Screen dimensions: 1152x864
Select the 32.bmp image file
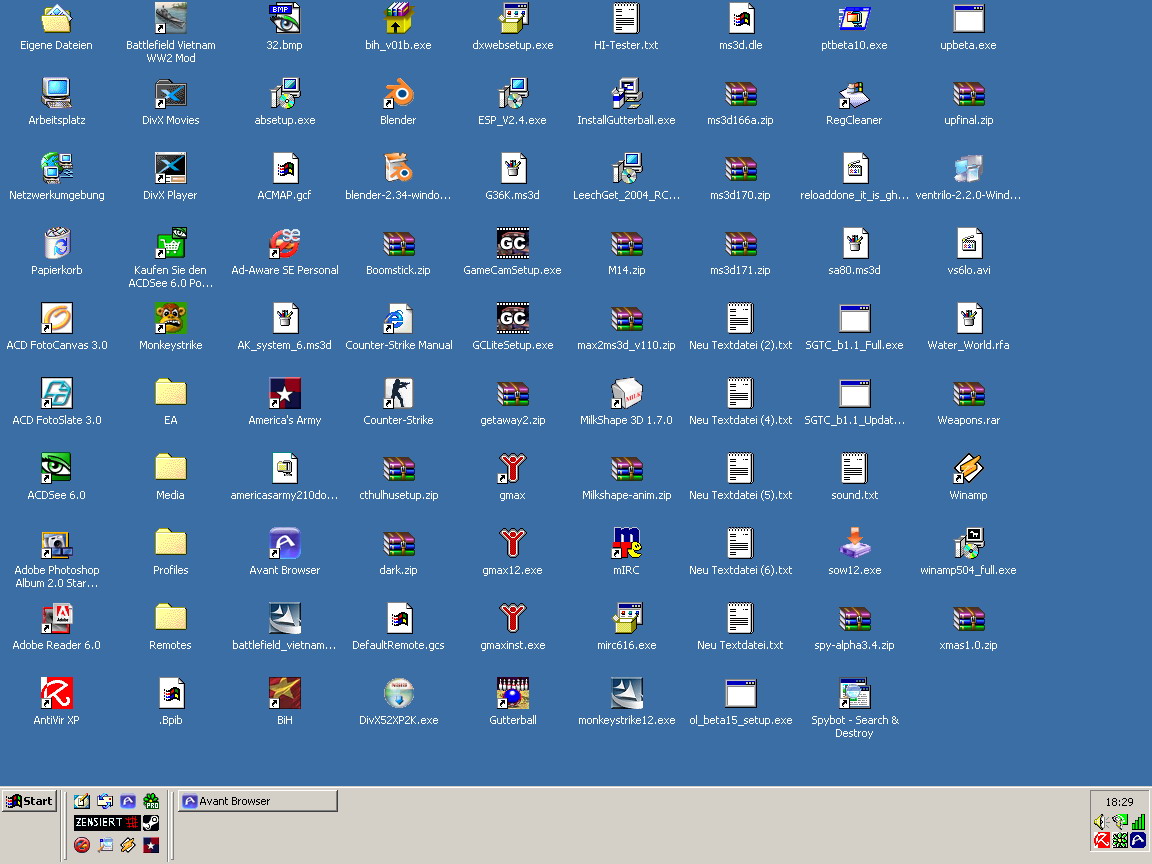pyautogui.click(x=285, y=20)
